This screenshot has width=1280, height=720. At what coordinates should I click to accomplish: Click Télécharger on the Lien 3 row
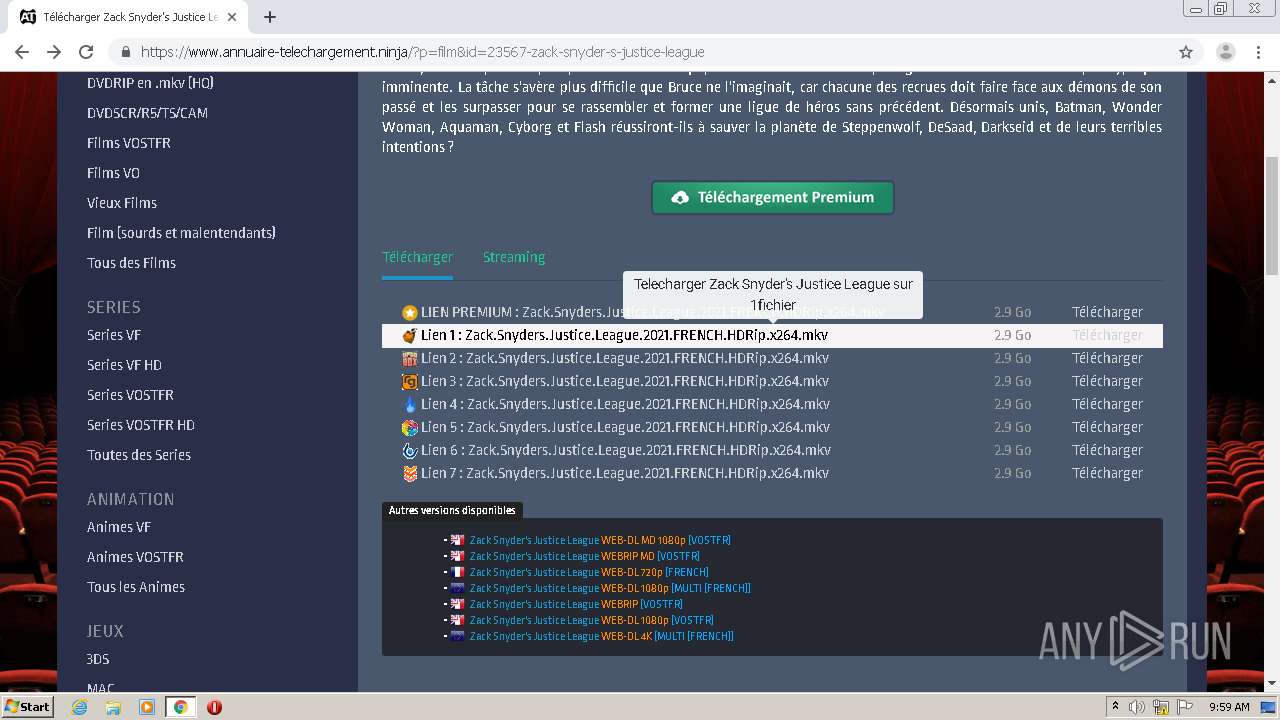coord(1107,381)
